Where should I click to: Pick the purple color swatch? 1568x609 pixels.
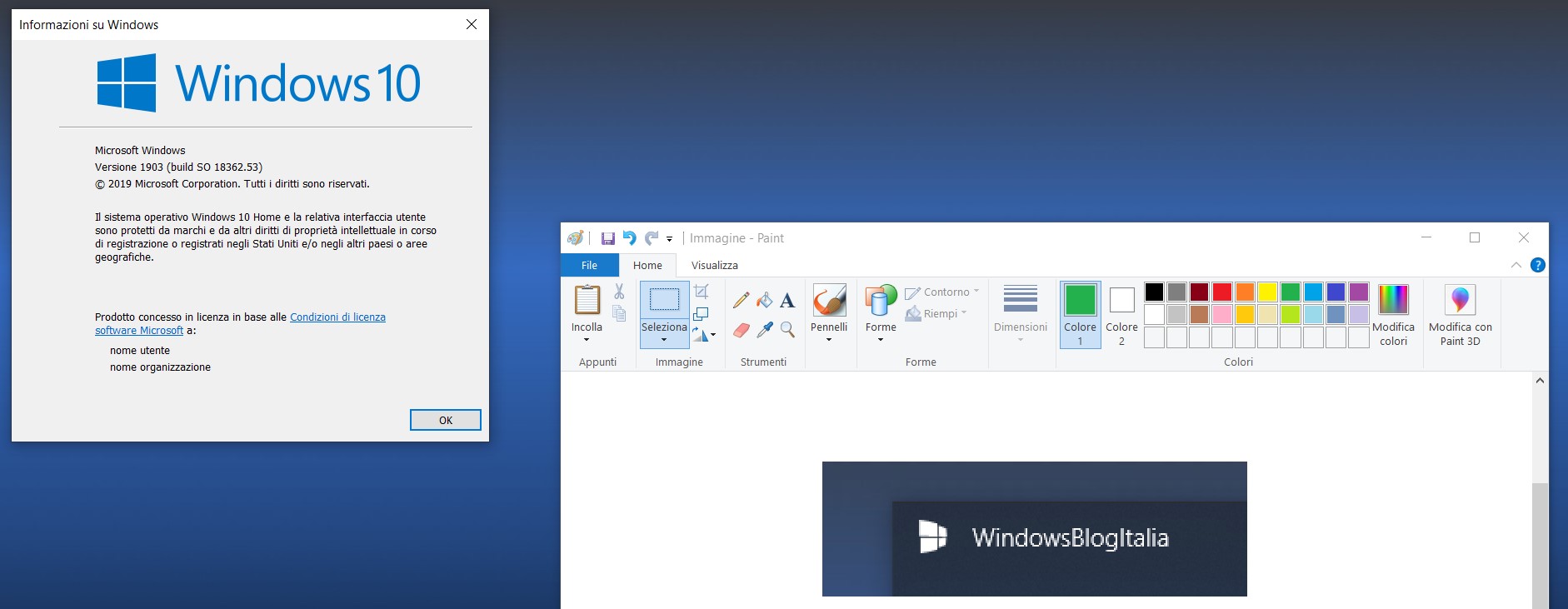point(1359,292)
